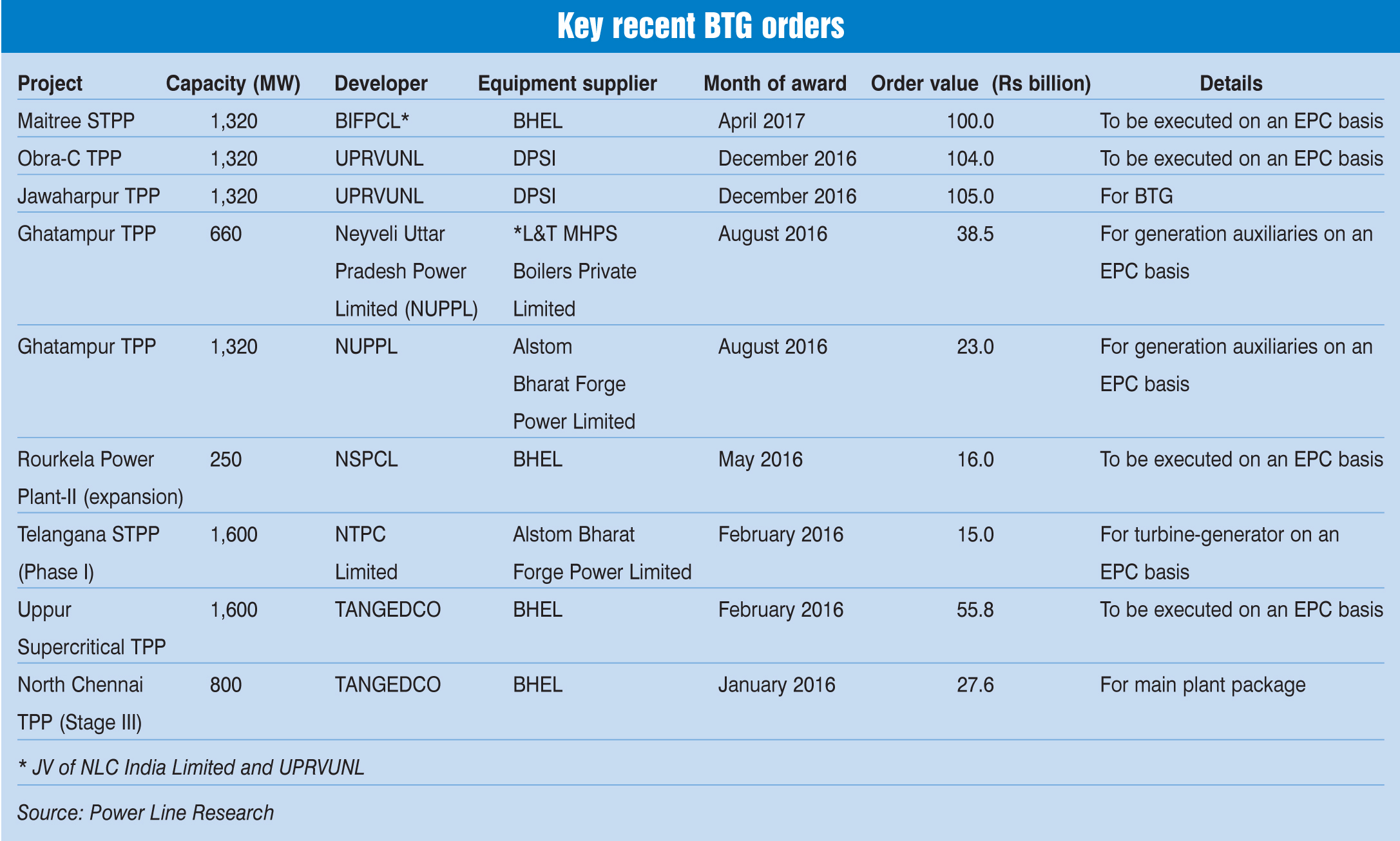Click the Order value (Rs billion) header

980,83
